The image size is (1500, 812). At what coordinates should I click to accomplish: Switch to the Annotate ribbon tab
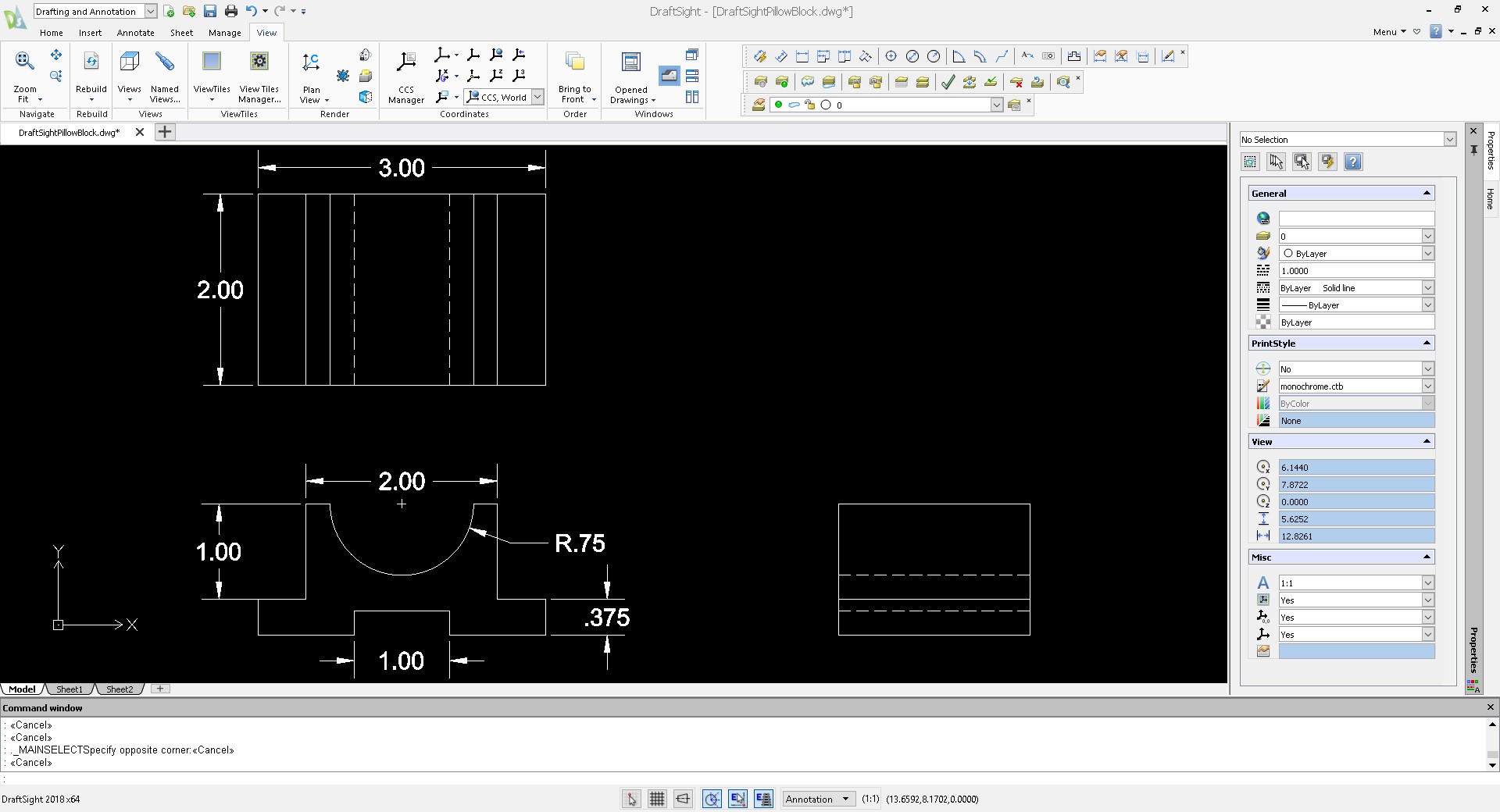click(135, 33)
